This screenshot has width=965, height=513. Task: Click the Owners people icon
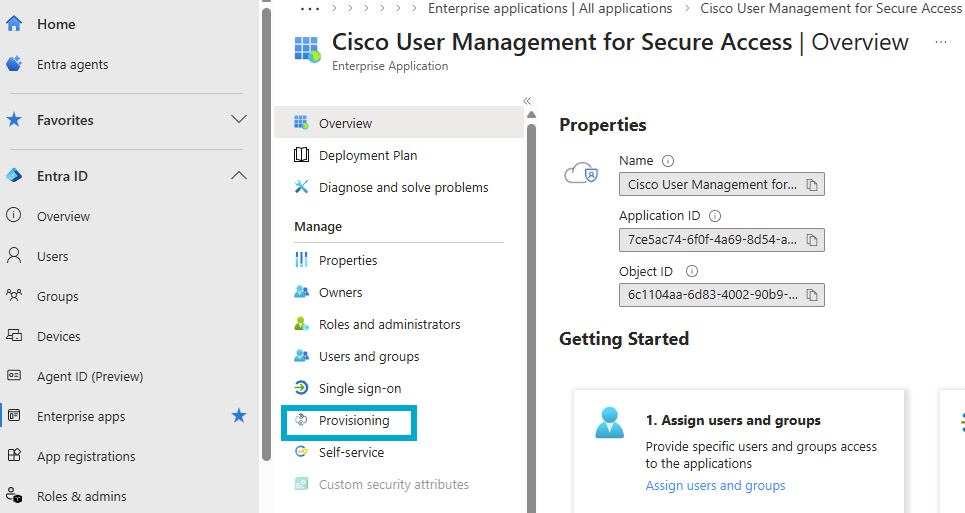click(x=302, y=292)
